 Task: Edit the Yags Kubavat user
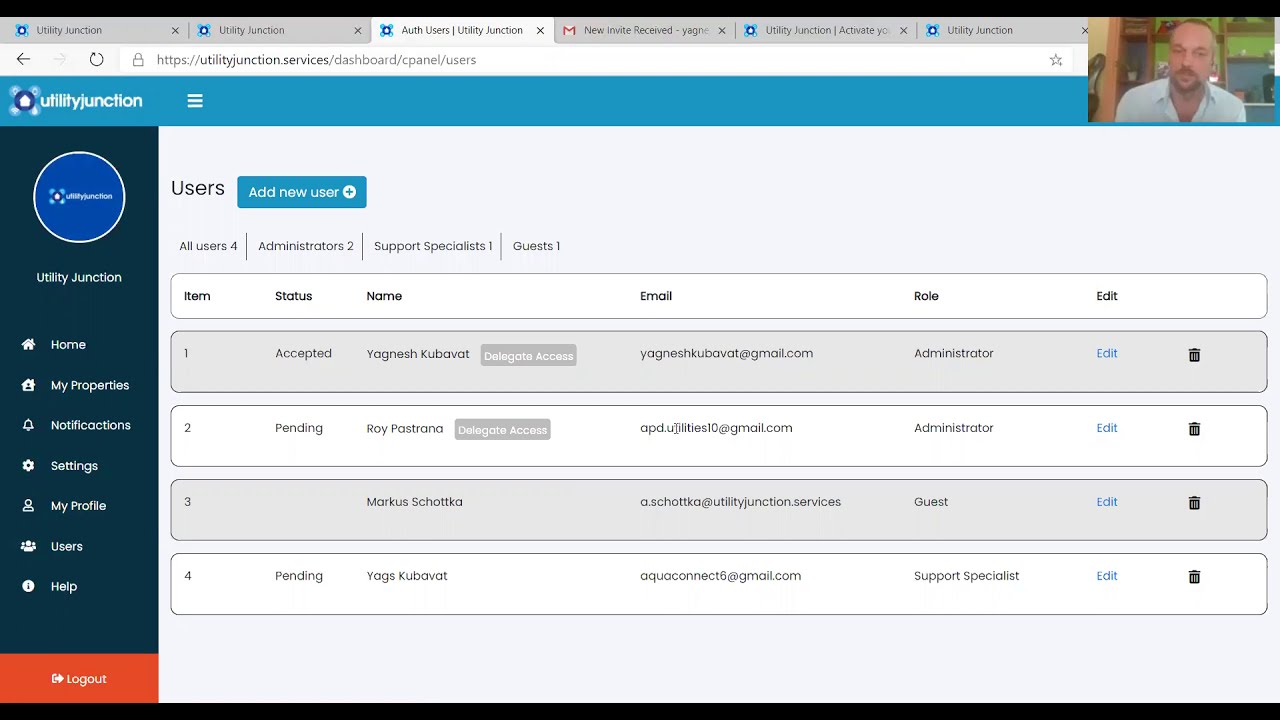(1107, 576)
